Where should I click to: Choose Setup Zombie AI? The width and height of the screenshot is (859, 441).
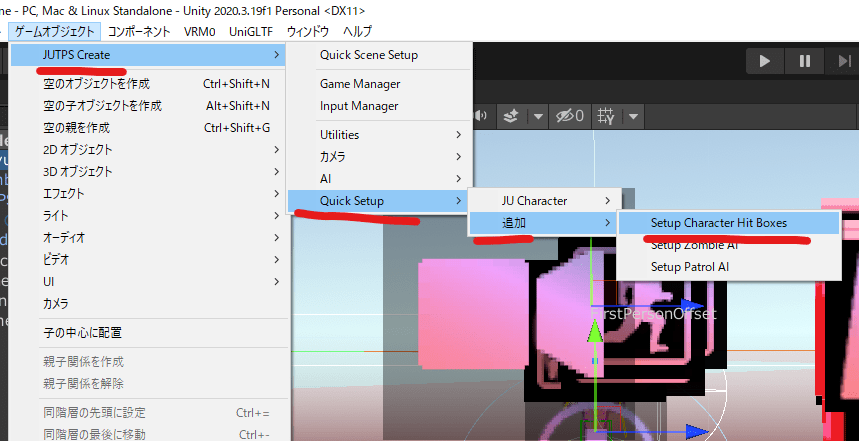[694, 245]
